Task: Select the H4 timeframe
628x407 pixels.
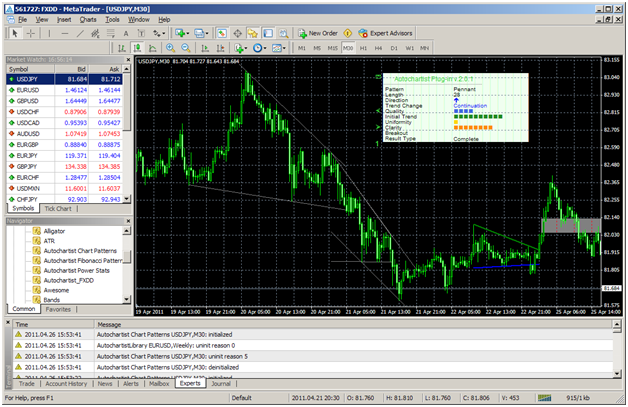Action: click(378, 48)
